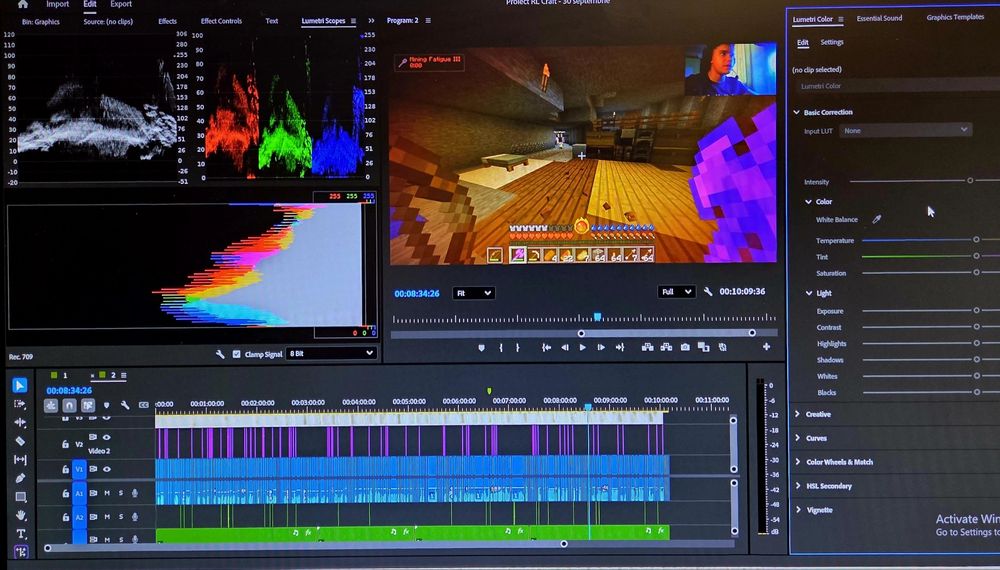Image resolution: width=1000 pixels, height=570 pixels.
Task: Toggle Snap in timeline magnet button
Action: tap(70, 406)
